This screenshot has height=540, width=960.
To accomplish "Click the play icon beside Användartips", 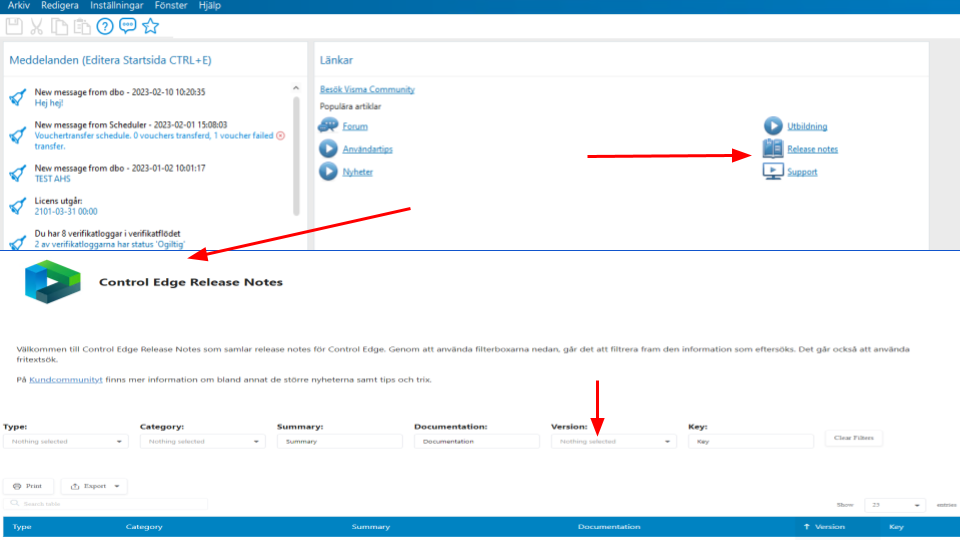I will pyautogui.click(x=328, y=148).
